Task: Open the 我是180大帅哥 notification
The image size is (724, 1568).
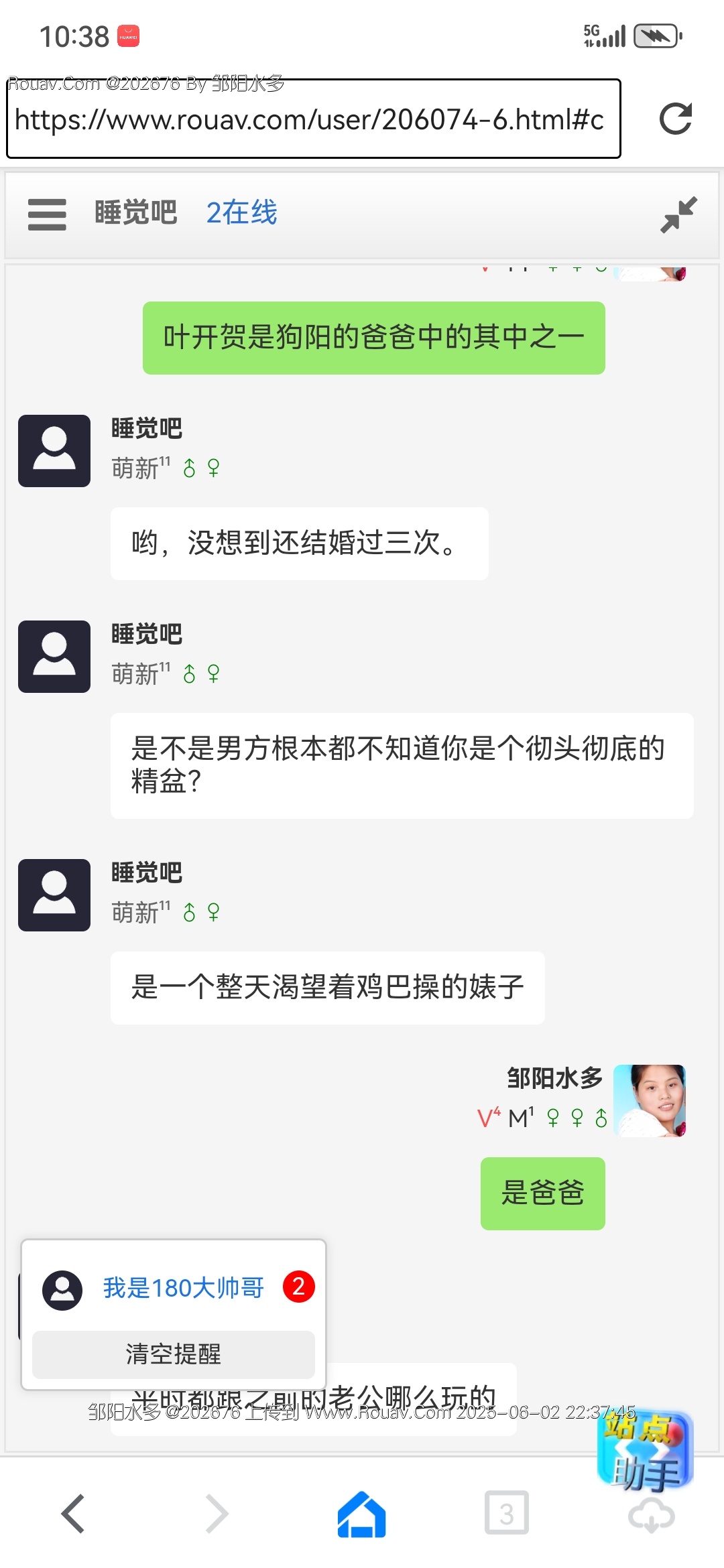Action: [x=183, y=1288]
